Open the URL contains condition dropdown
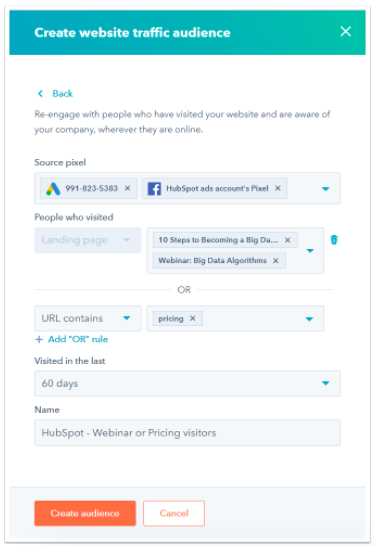 pyautogui.click(x=88, y=318)
